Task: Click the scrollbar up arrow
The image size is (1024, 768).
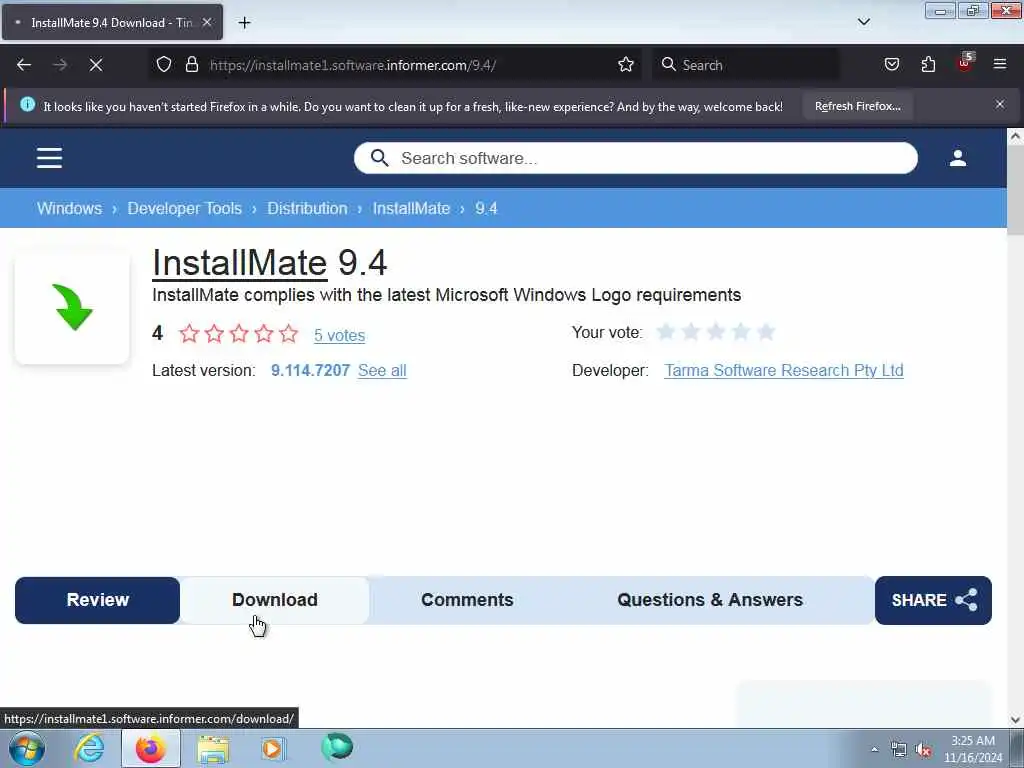Action: point(1015,136)
